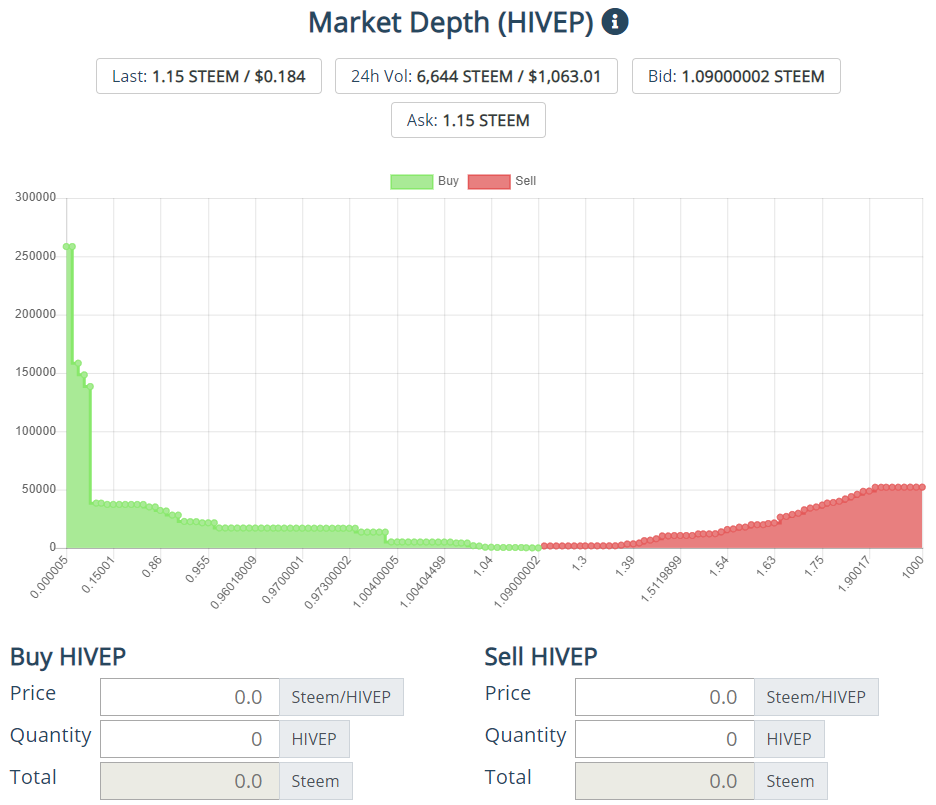The width and height of the screenshot is (936, 805).
Task: Click the Sell HIVEP Total field
Action: tap(665, 781)
